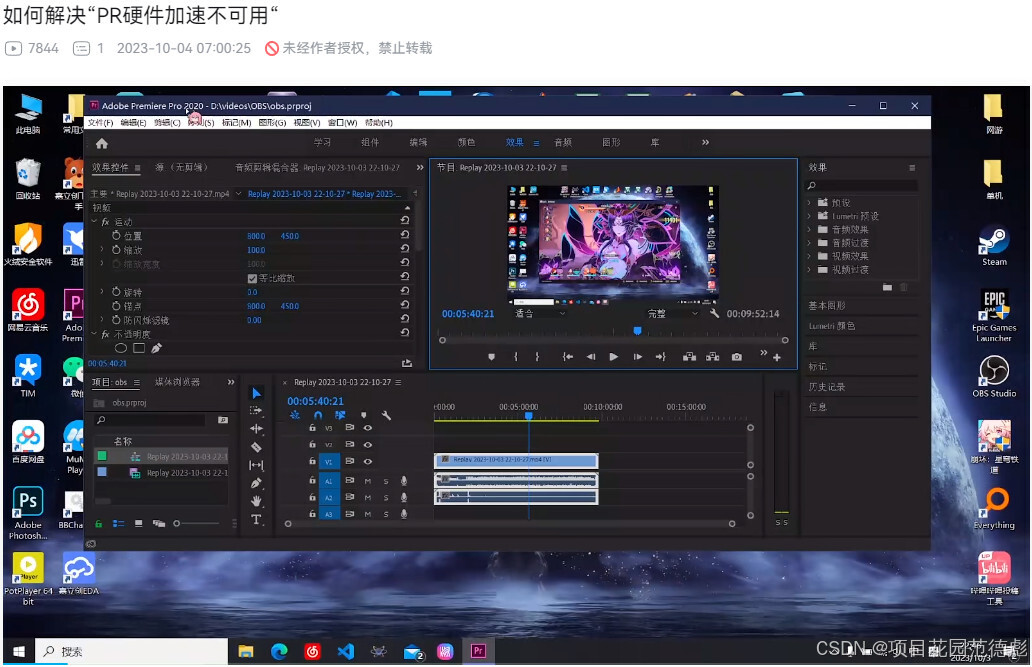The image size is (1032, 667).
Task: Select the Track Select Forward tool
Action: (257, 410)
